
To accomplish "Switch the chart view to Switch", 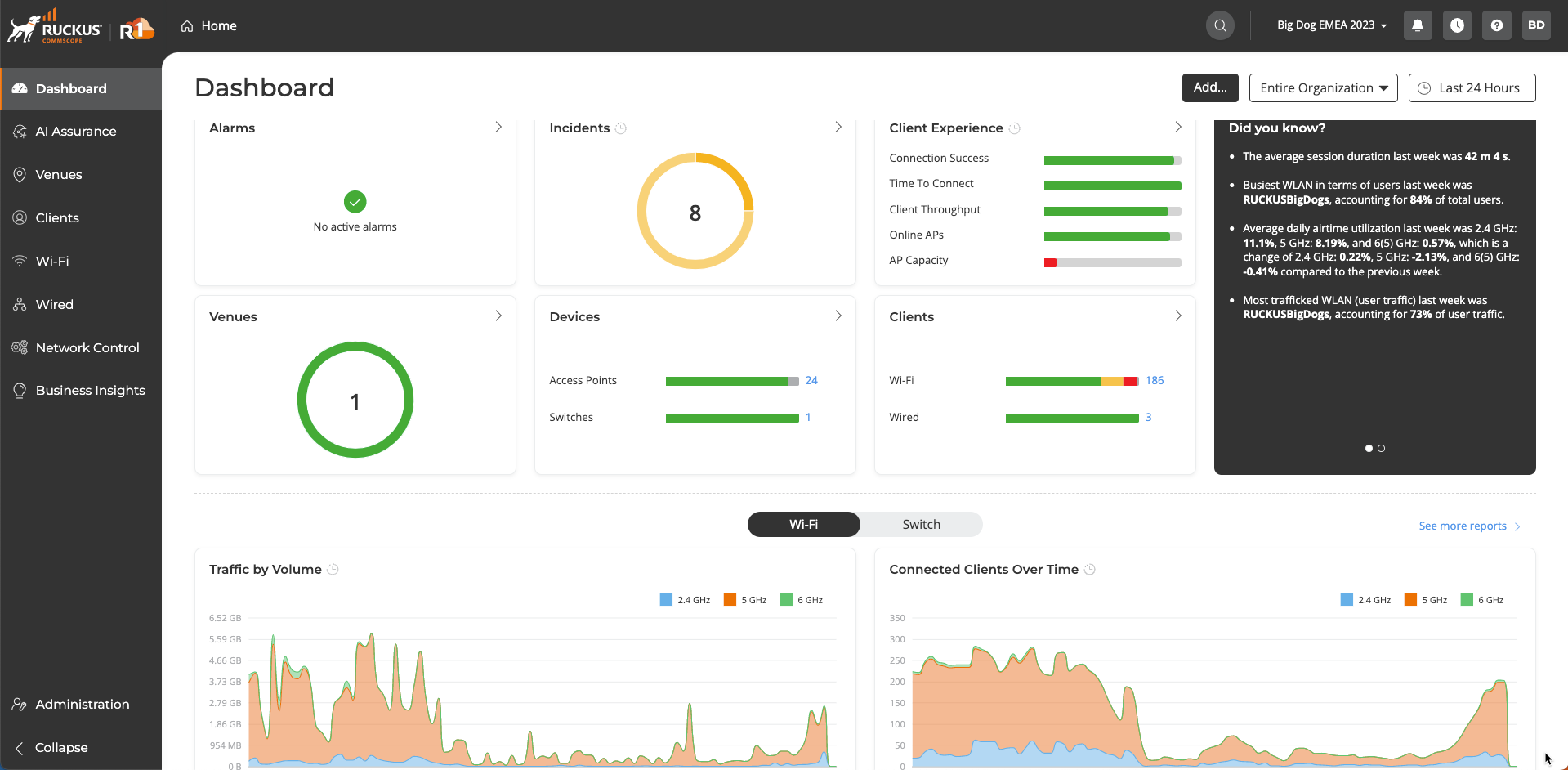I will (921, 525).
